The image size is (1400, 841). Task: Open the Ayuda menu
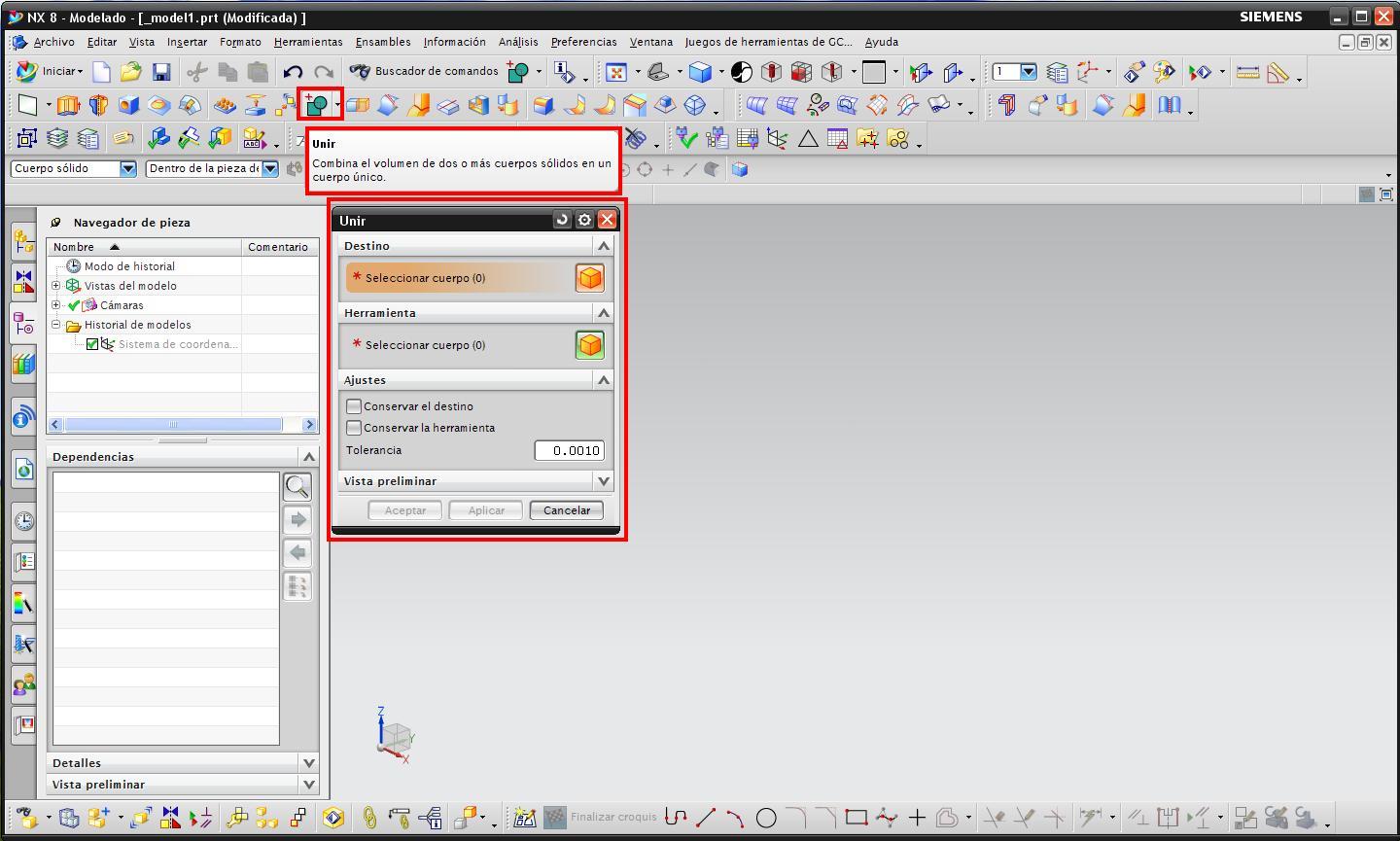pos(882,42)
